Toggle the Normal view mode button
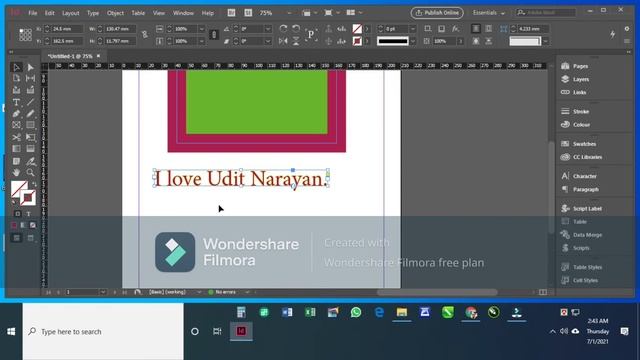This screenshot has width=640, height=360. (16, 238)
